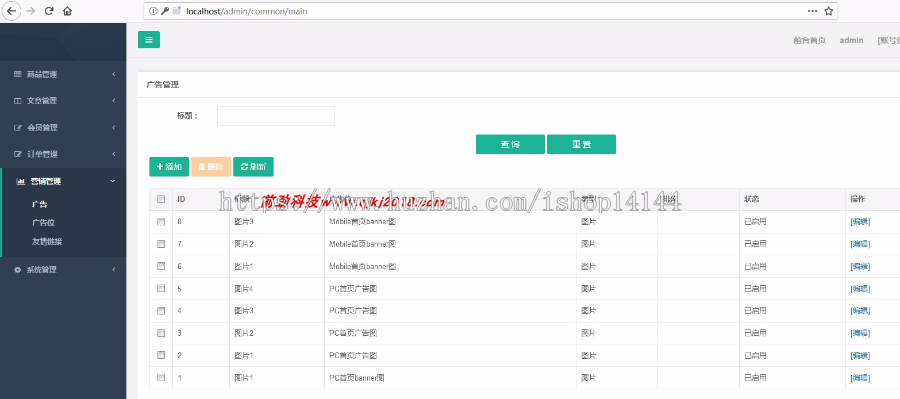Click the green 查询 search button
Image resolution: width=900 pixels, height=399 pixels.
point(510,145)
